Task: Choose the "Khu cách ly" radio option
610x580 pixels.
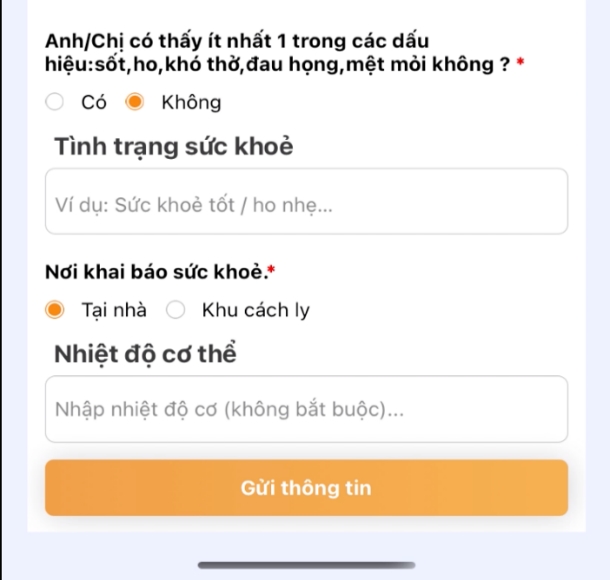Action: pyautogui.click(x=176, y=310)
